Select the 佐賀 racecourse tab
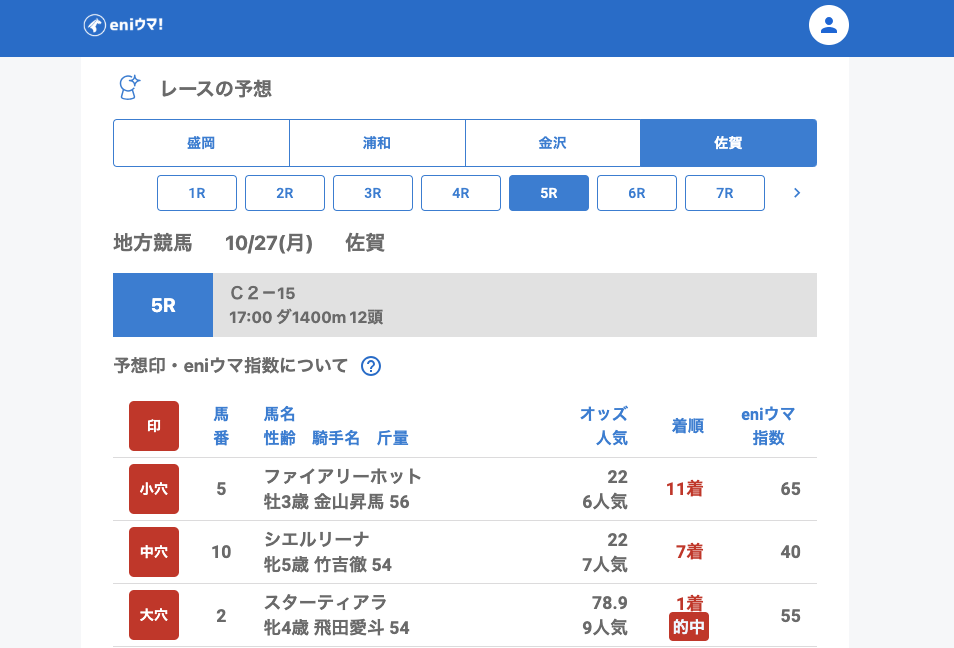 coord(728,143)
